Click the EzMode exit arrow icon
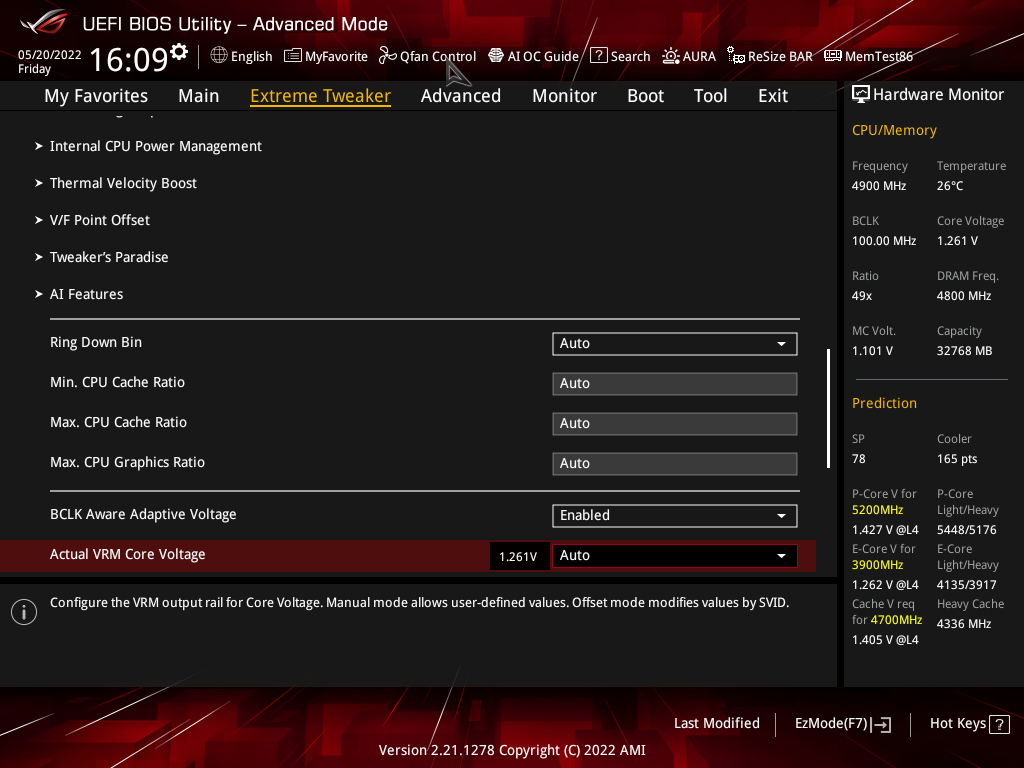The height and width of the screenshot is (768, 1024). (881, 724)
